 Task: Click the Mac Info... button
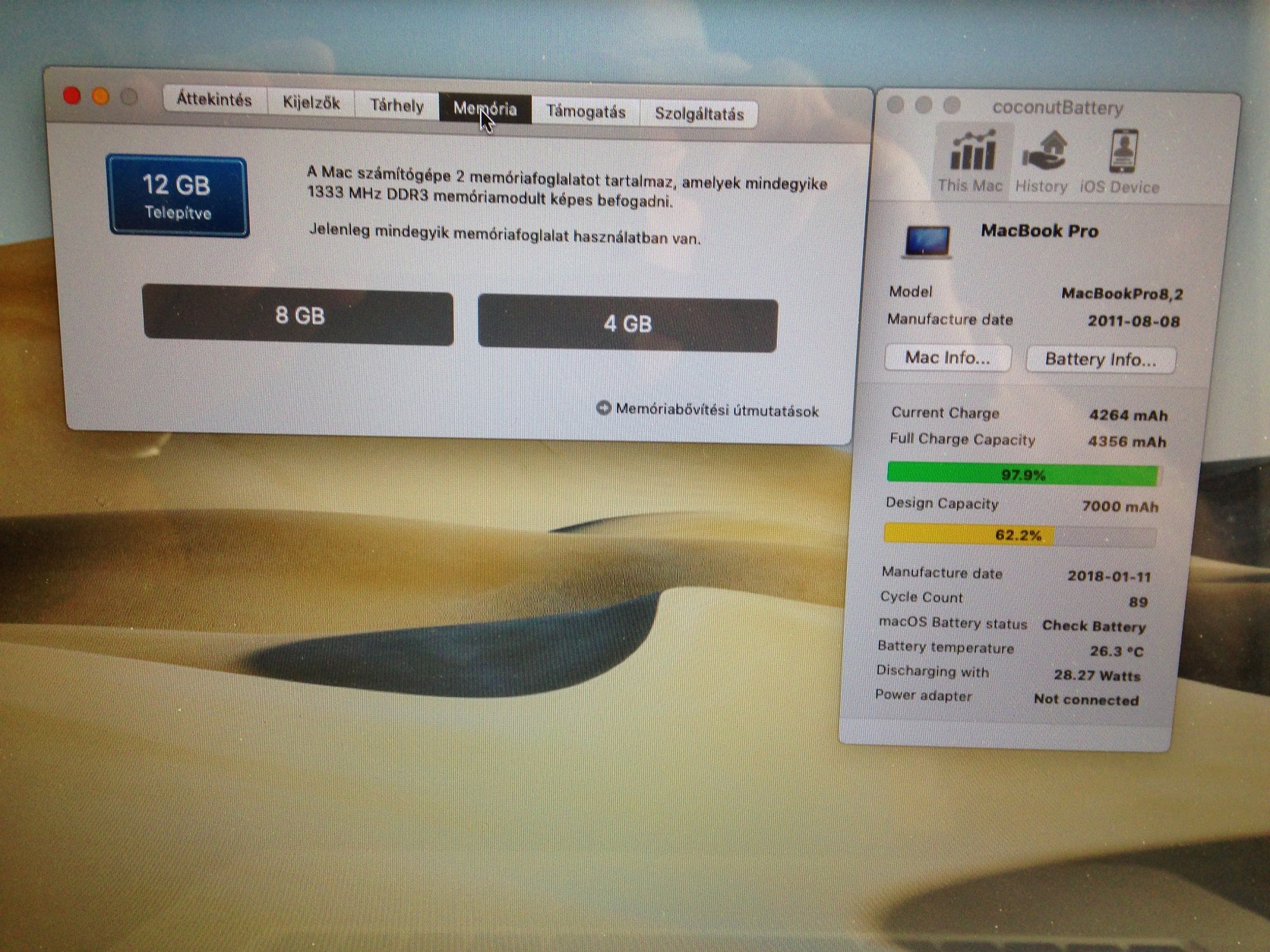(x=948, y=358)
